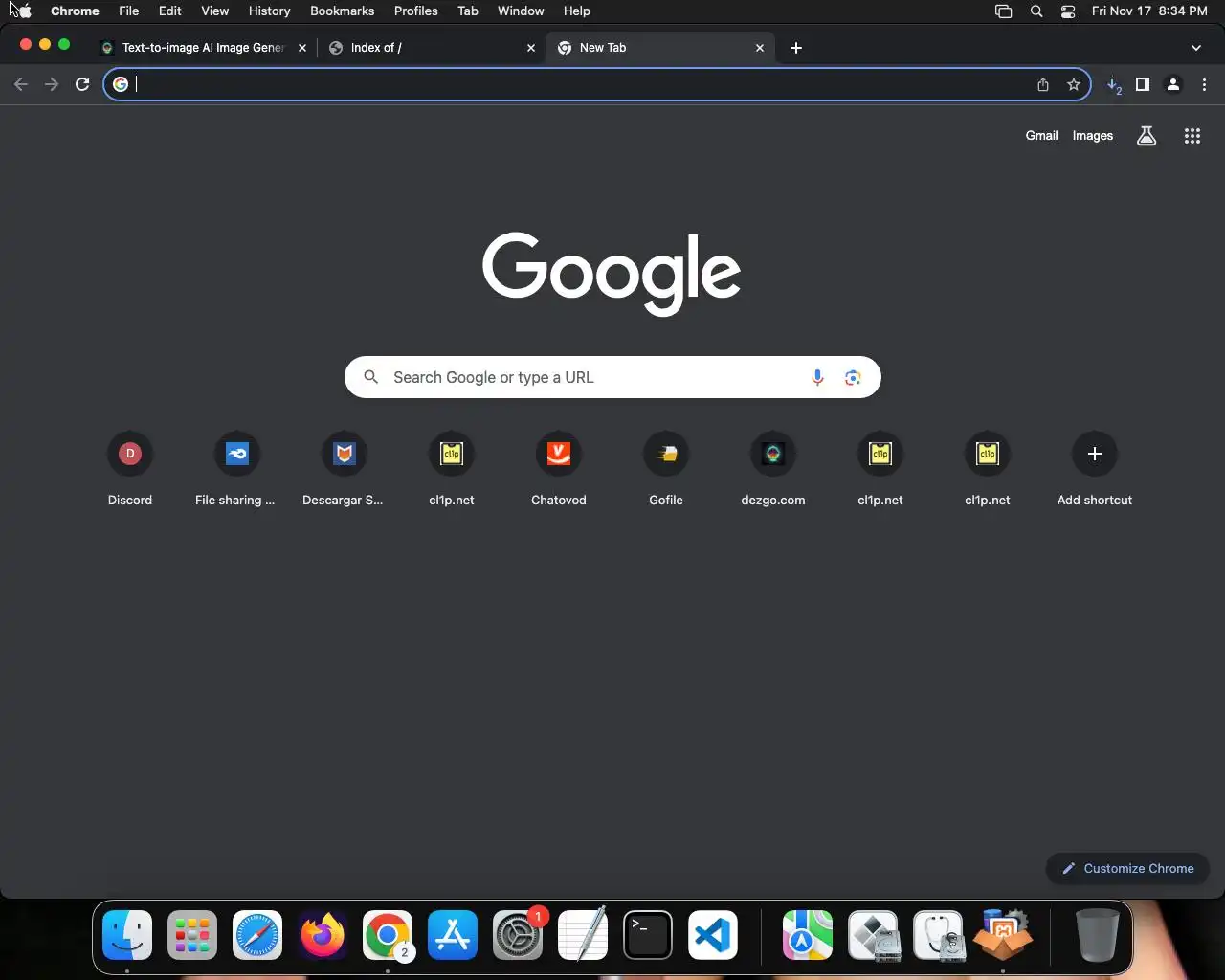
Task: Open the Tab menu
Action: [x=468, y=11]
